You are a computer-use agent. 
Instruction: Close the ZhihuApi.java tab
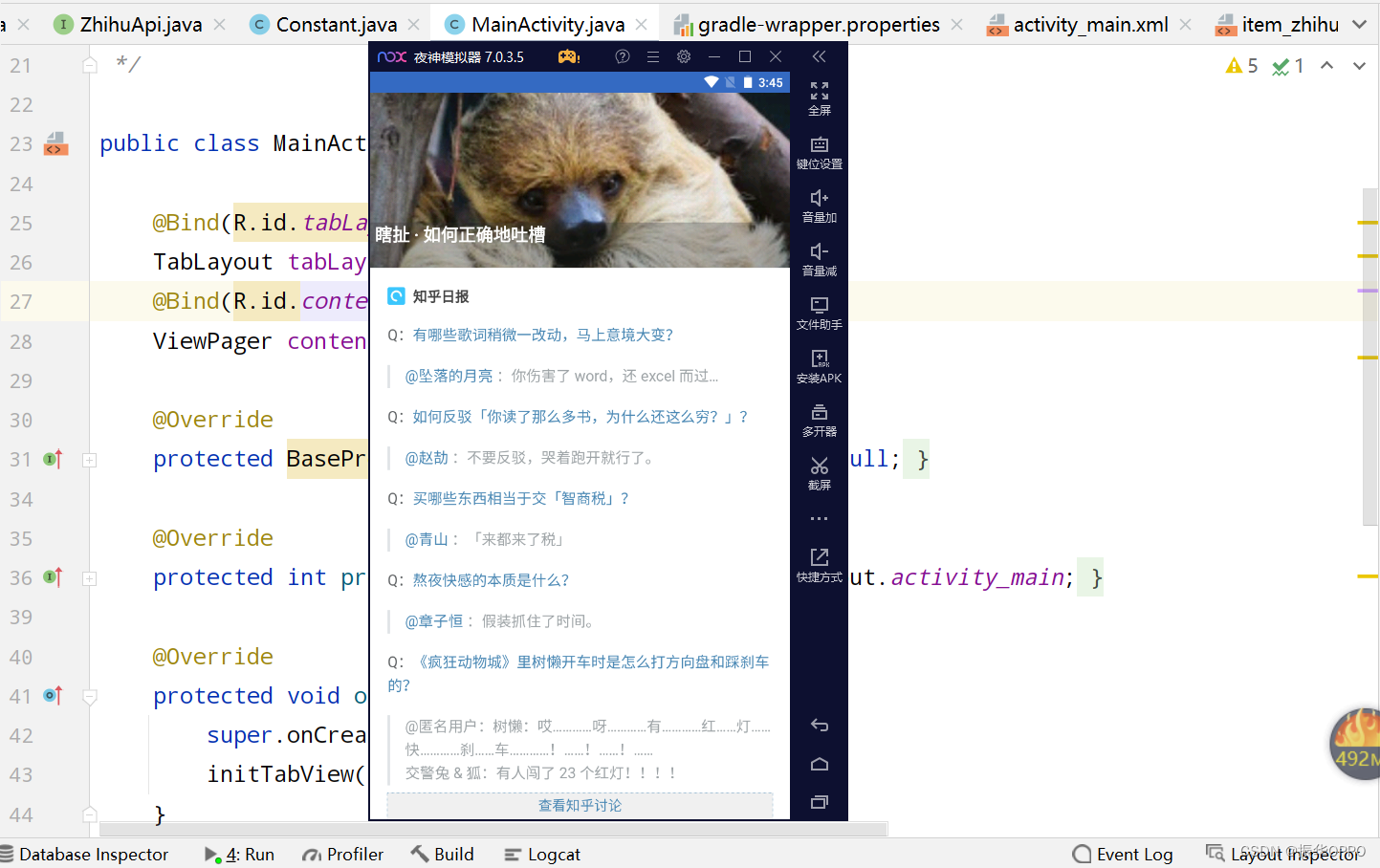pos(220,25)
